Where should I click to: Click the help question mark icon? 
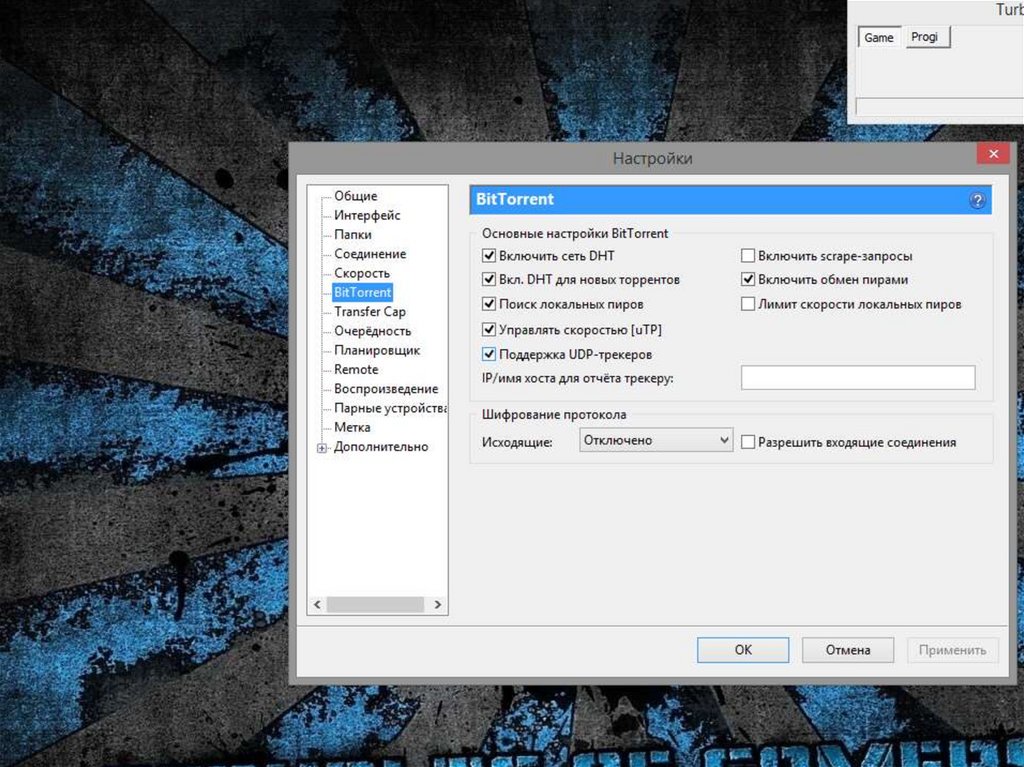(977, 200)
